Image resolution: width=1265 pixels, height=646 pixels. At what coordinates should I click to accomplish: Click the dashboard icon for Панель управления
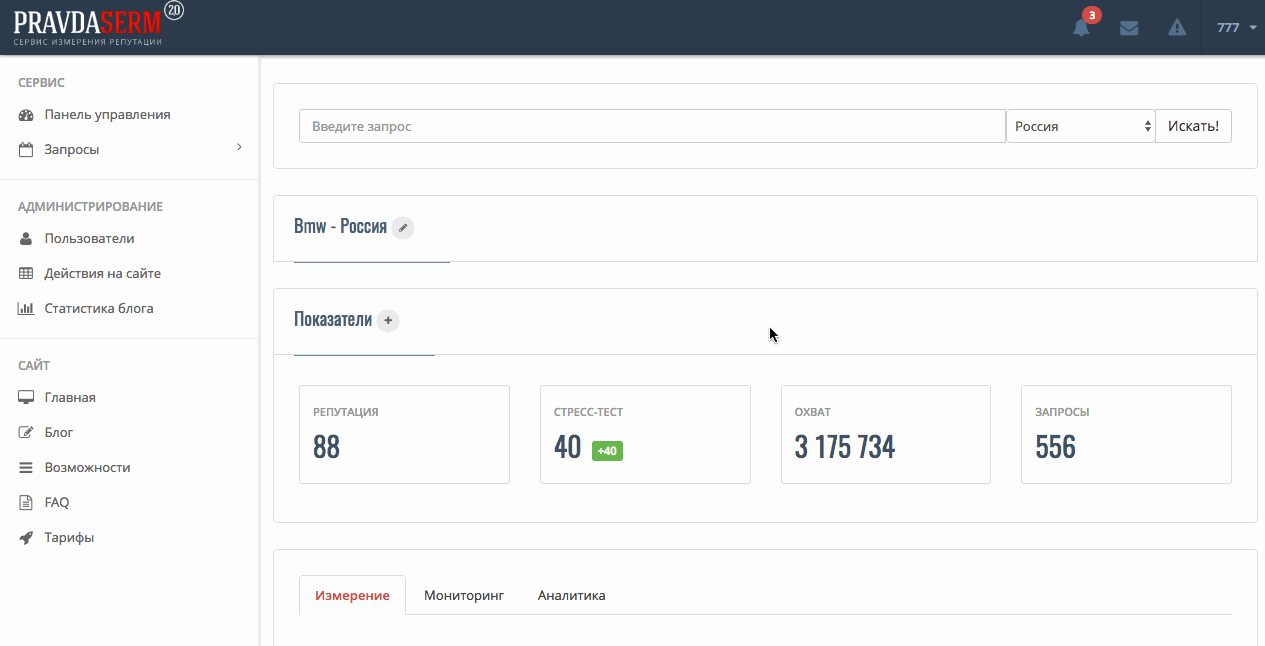click(27, 115)
